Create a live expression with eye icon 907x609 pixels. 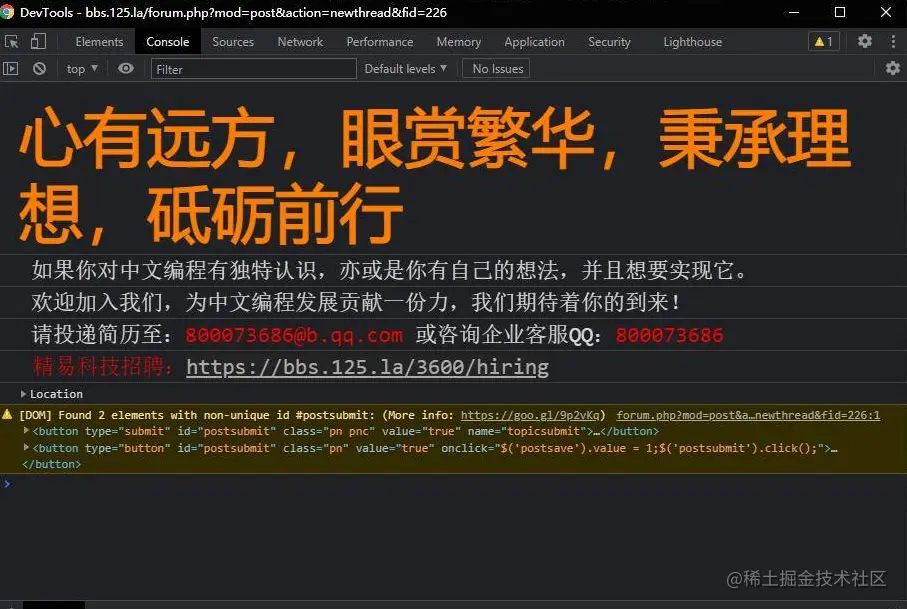(x=124, y=68)
